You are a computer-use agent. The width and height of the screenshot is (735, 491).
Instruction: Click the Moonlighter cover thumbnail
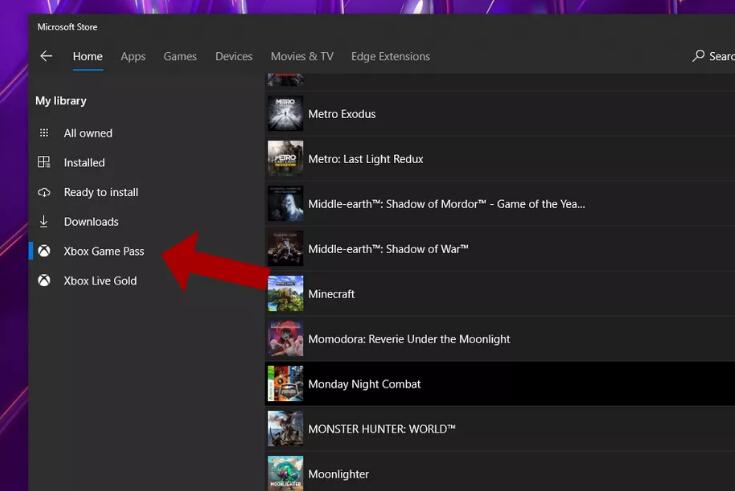[285, 473]
